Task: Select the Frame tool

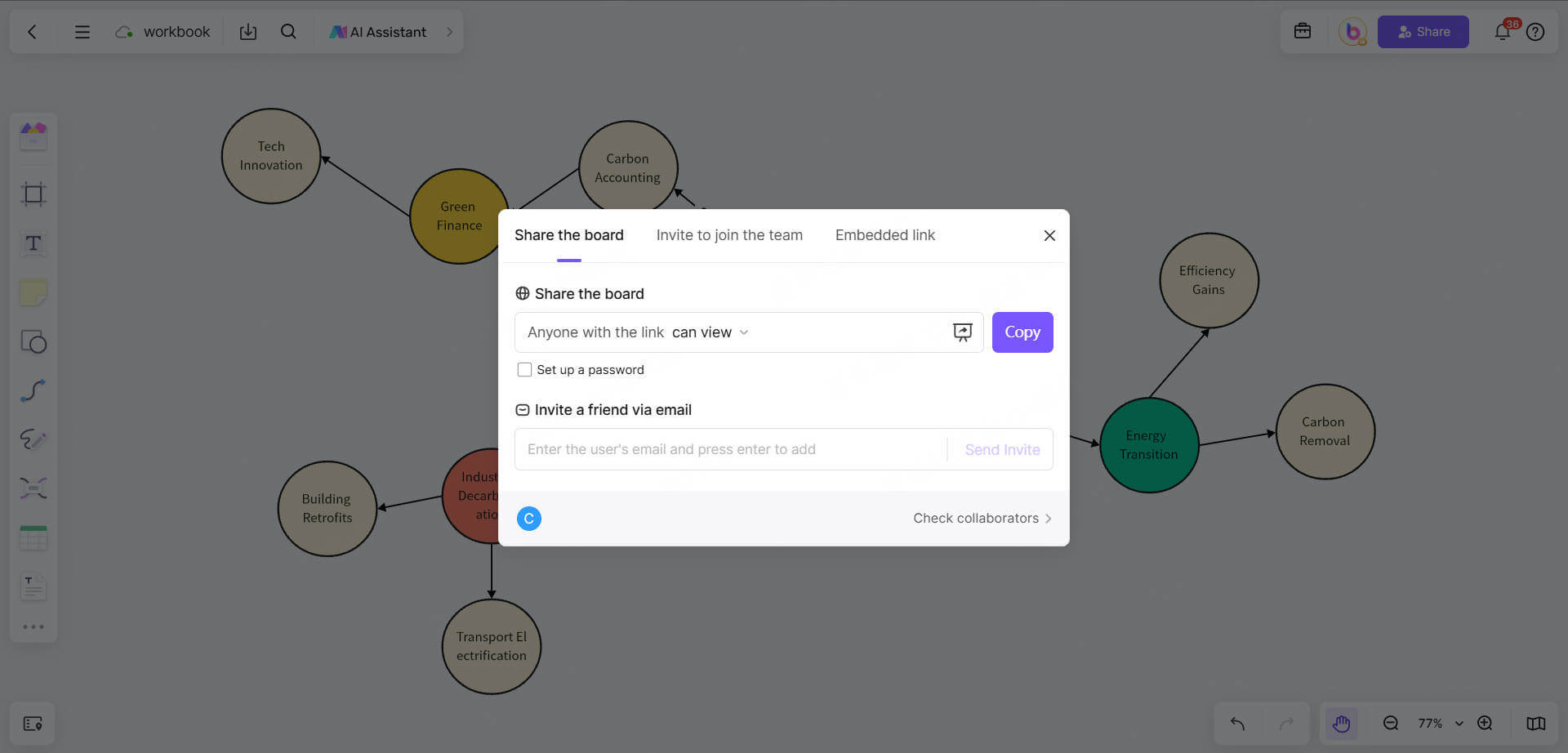Action: [x=33, y=194]
